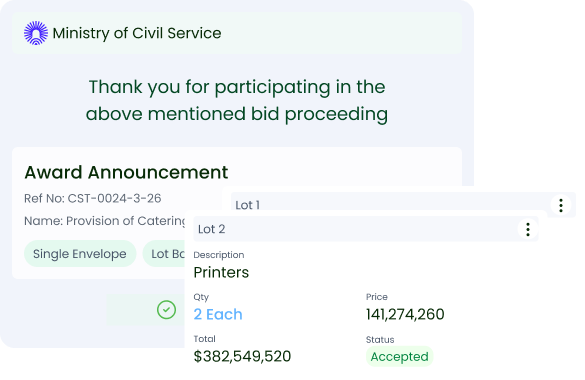The height and width of the screenshot is (380, 585).
Task: Click the Description label in Lot 2
Action: click(219, 255)
